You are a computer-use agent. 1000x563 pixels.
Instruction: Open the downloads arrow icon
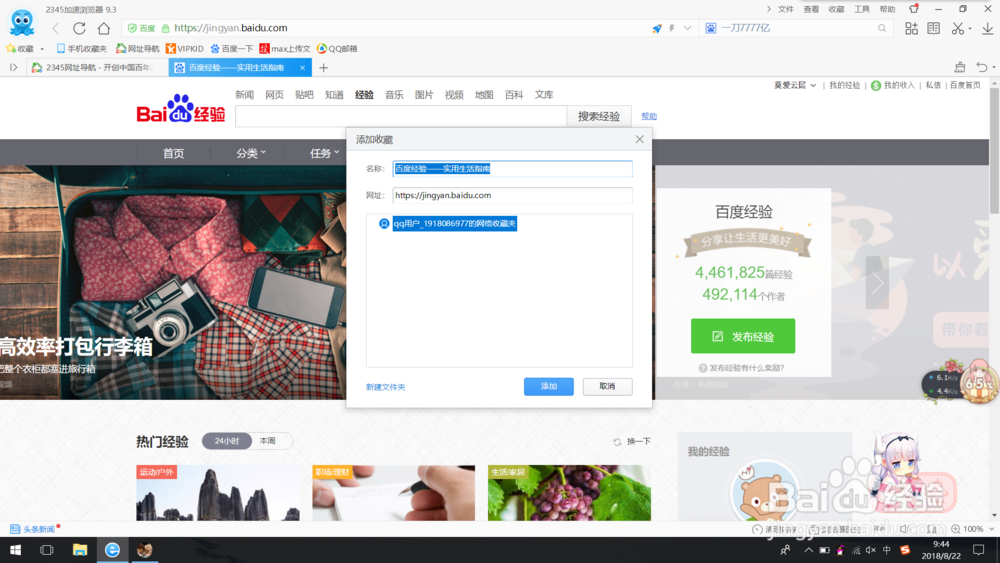point(987,28)
